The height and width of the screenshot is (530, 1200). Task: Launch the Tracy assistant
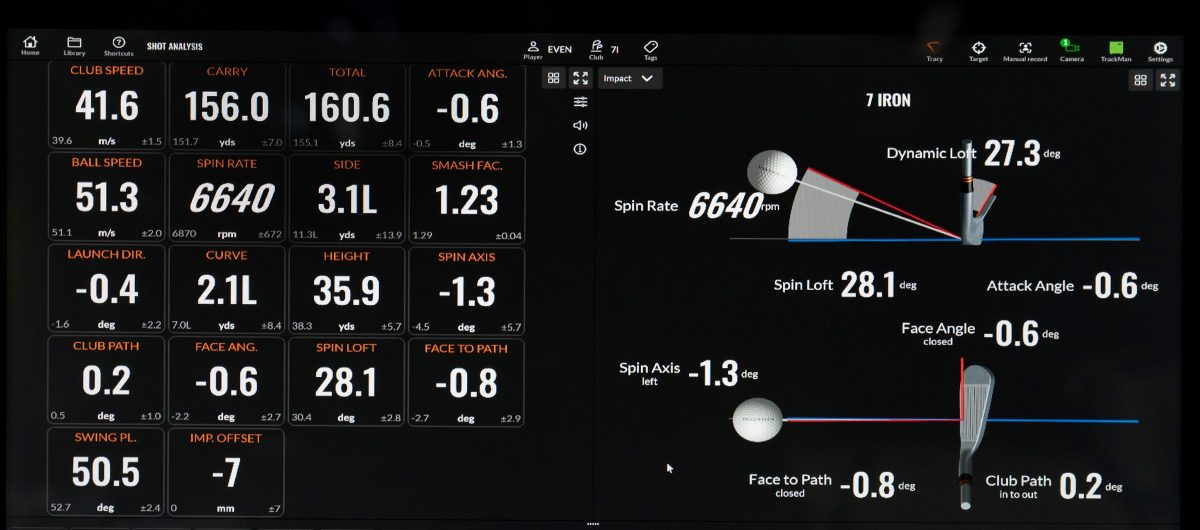[934, 49]
